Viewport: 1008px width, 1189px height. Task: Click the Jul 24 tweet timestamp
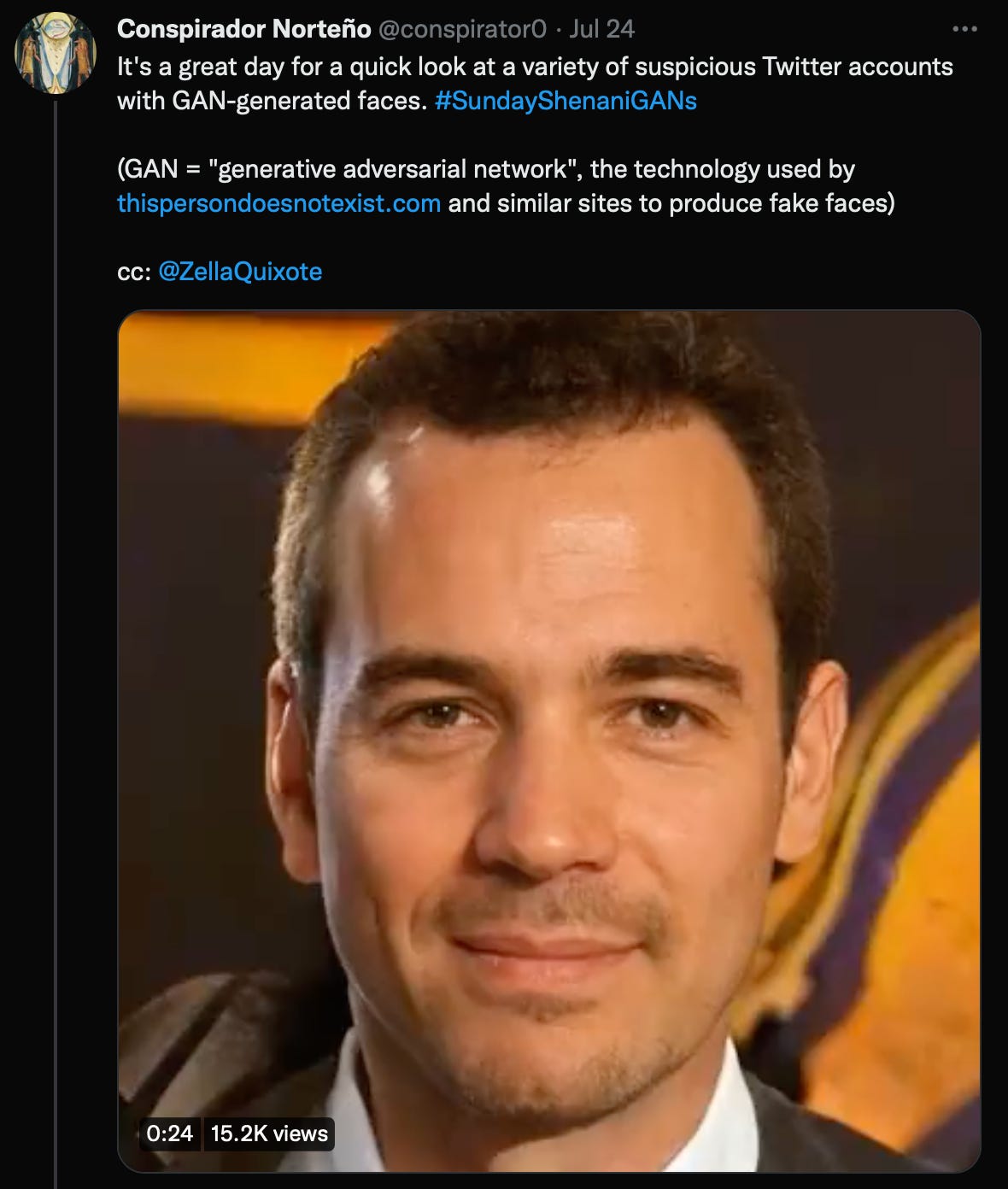point(602,29)
